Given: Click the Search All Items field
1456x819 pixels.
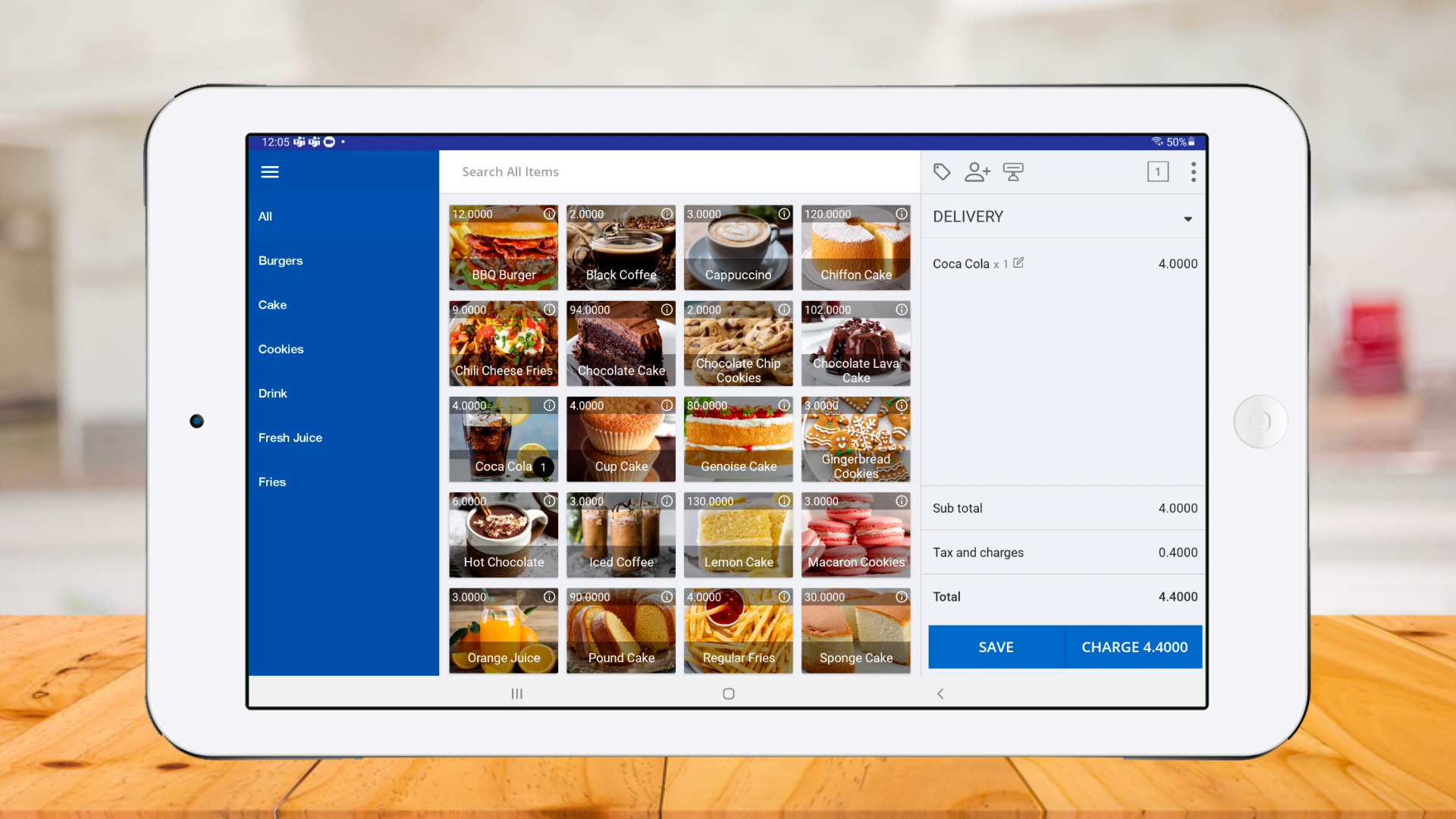Looking at the screenshot, I should (679, 172).
